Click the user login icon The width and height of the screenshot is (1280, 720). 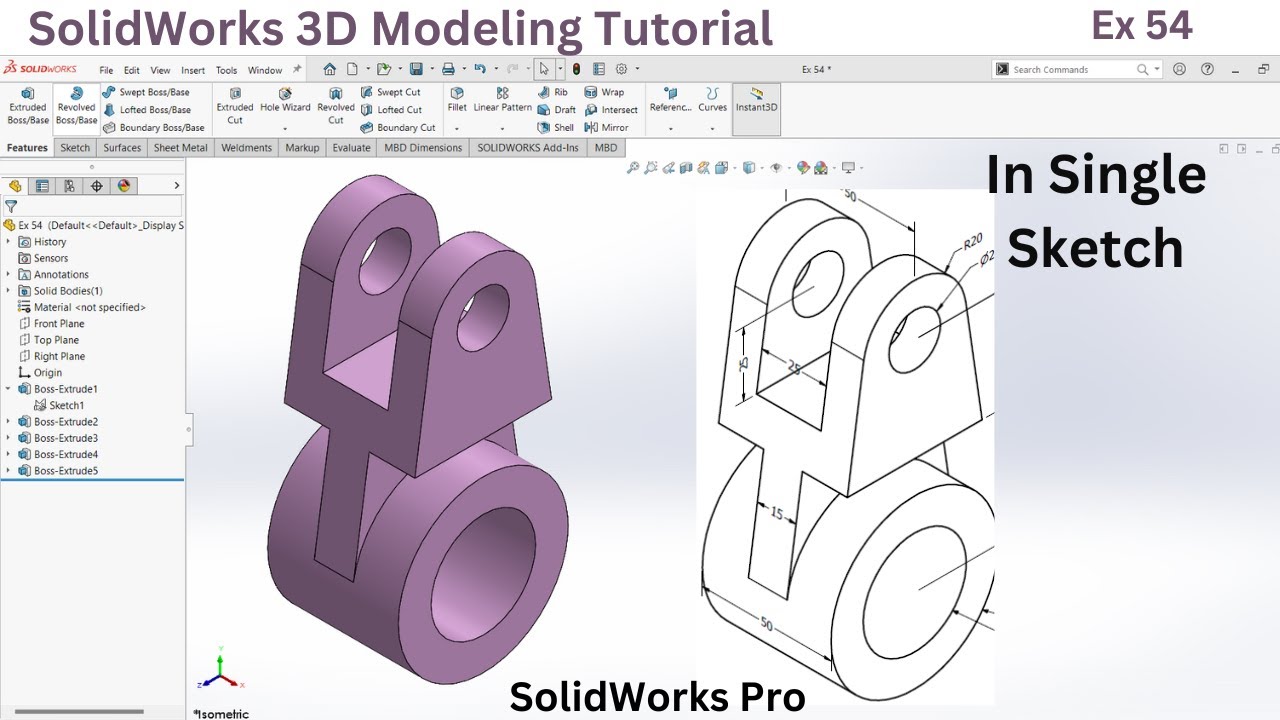pyautogui.click(x=1179, y=69)
